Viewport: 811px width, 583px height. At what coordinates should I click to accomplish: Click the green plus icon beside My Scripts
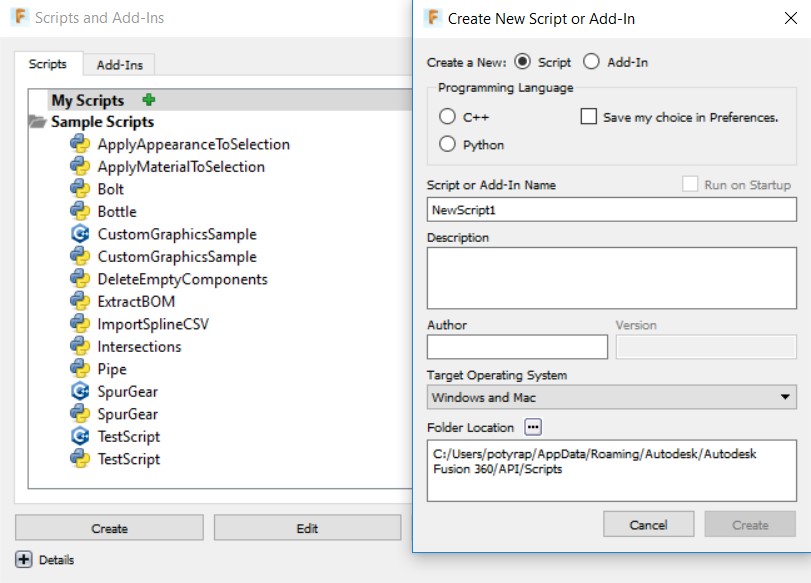point(149,100)
